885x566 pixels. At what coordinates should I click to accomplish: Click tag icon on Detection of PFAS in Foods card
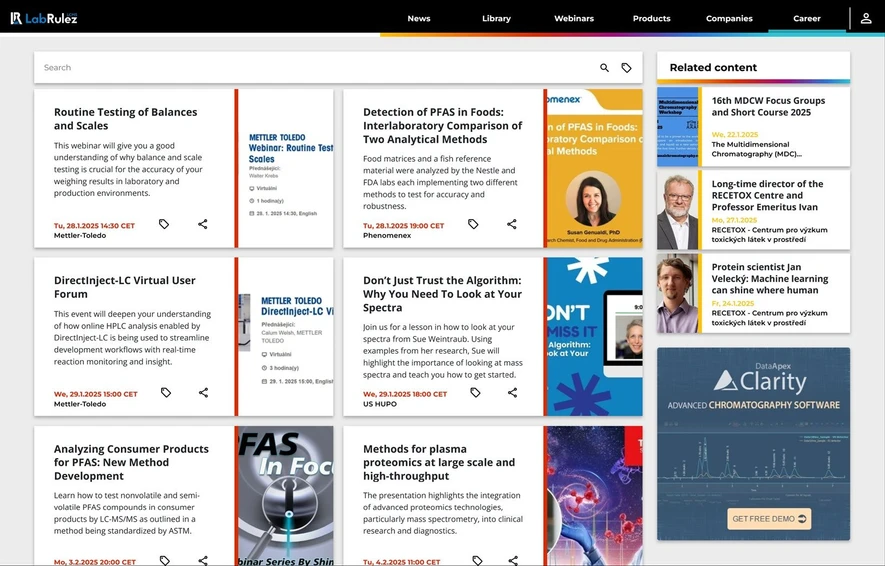tap(473, 224)
